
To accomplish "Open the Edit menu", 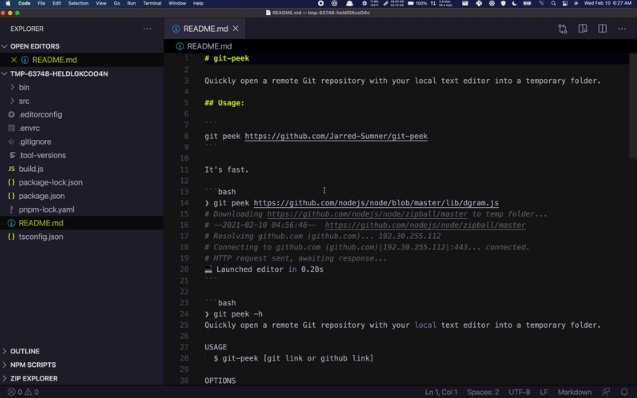I will [56, 3].
